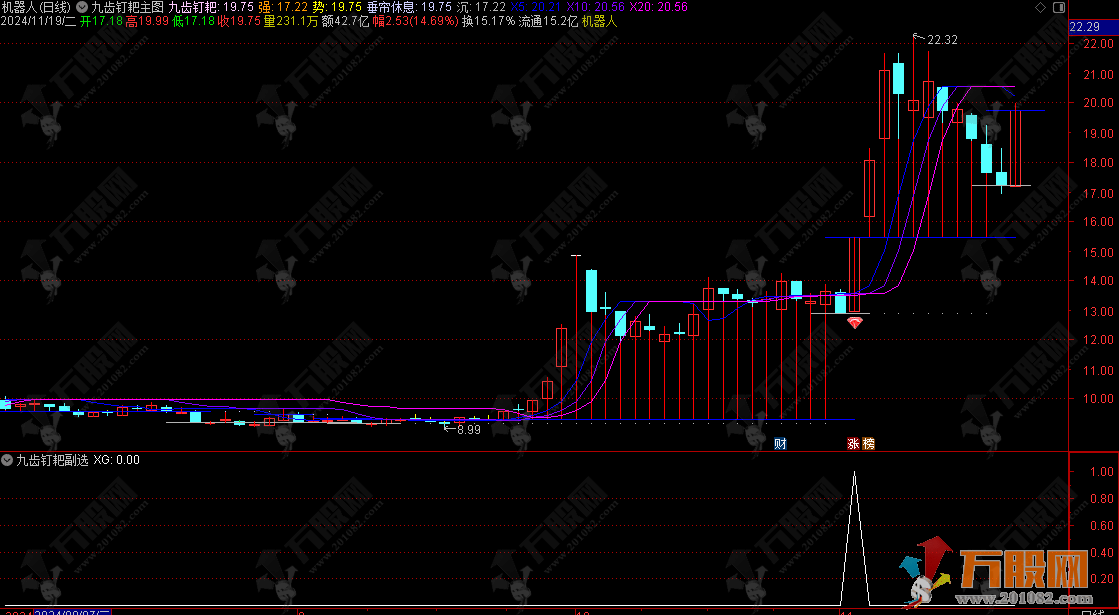Click the white XG signal spike
This screenshot has height=615, width=1119.
pyautogui.click(x=855, y=539)
